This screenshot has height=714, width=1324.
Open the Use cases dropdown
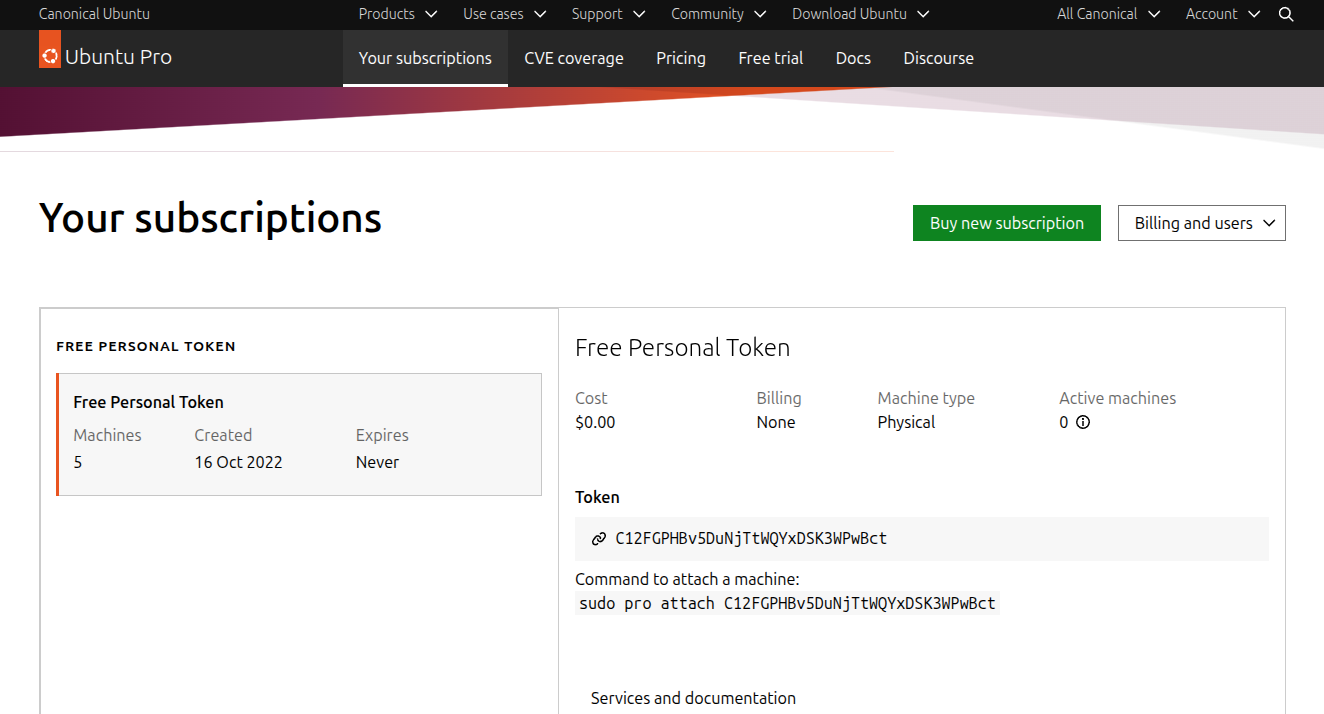(504, 14)
